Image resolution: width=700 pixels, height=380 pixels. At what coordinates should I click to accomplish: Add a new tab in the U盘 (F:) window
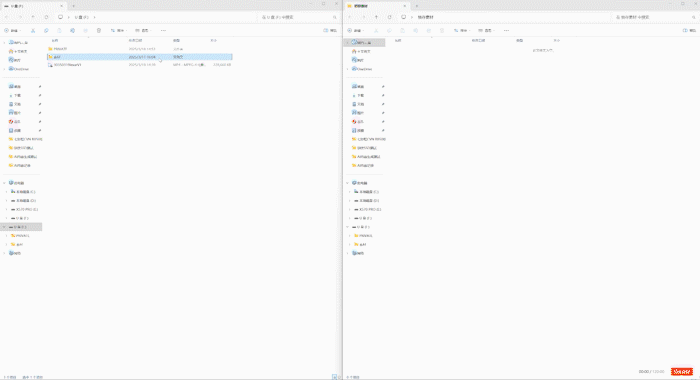[x=73, y=6]
